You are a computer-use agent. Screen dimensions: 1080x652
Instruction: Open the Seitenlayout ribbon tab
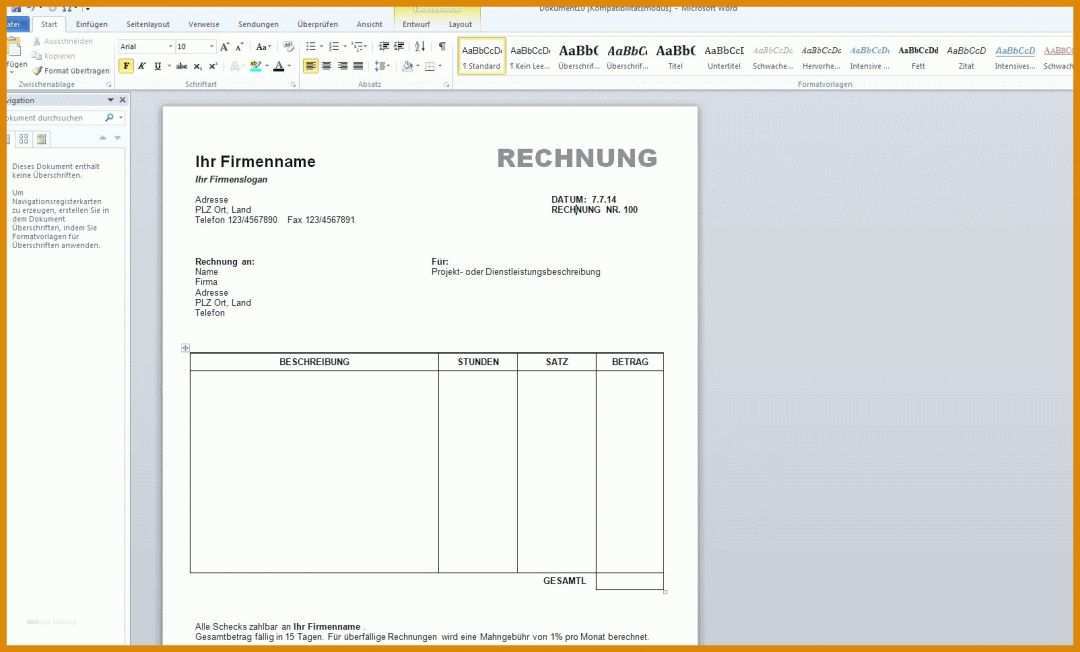click(148, 24)
